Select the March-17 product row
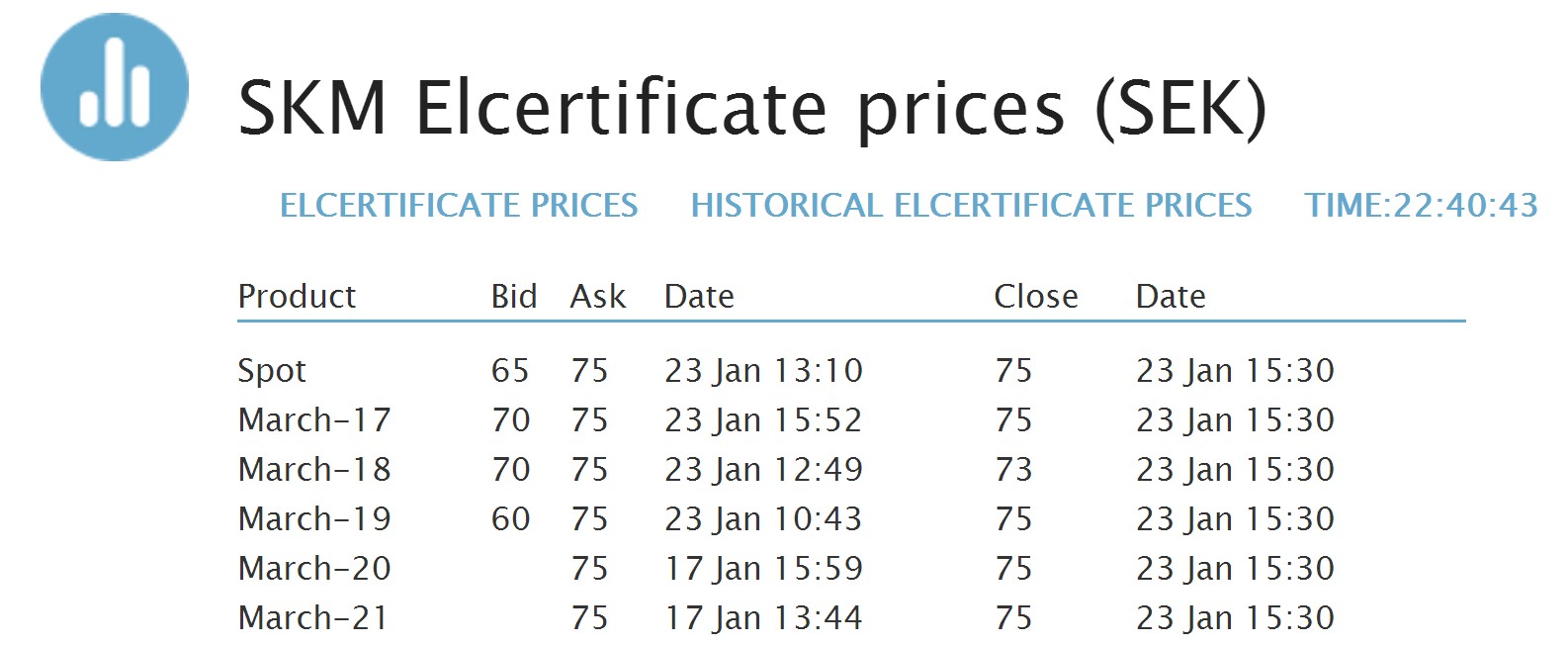This screenshot has height=646, width=1568. [314, 420]
